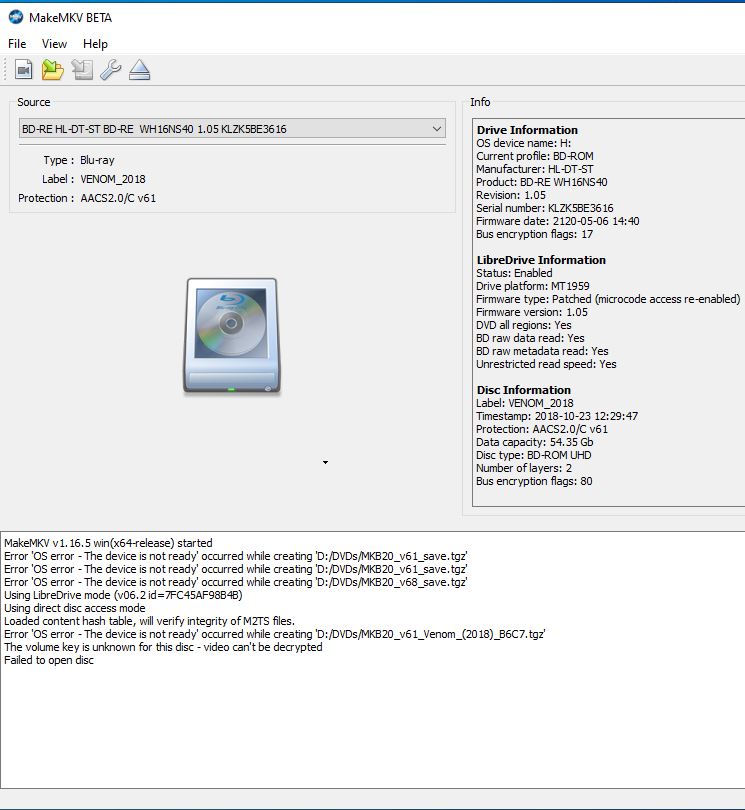Click the Protection value AACS2.0/C v61 in Source
This screenshot has height=810, width=745.
tap(118, 198)
